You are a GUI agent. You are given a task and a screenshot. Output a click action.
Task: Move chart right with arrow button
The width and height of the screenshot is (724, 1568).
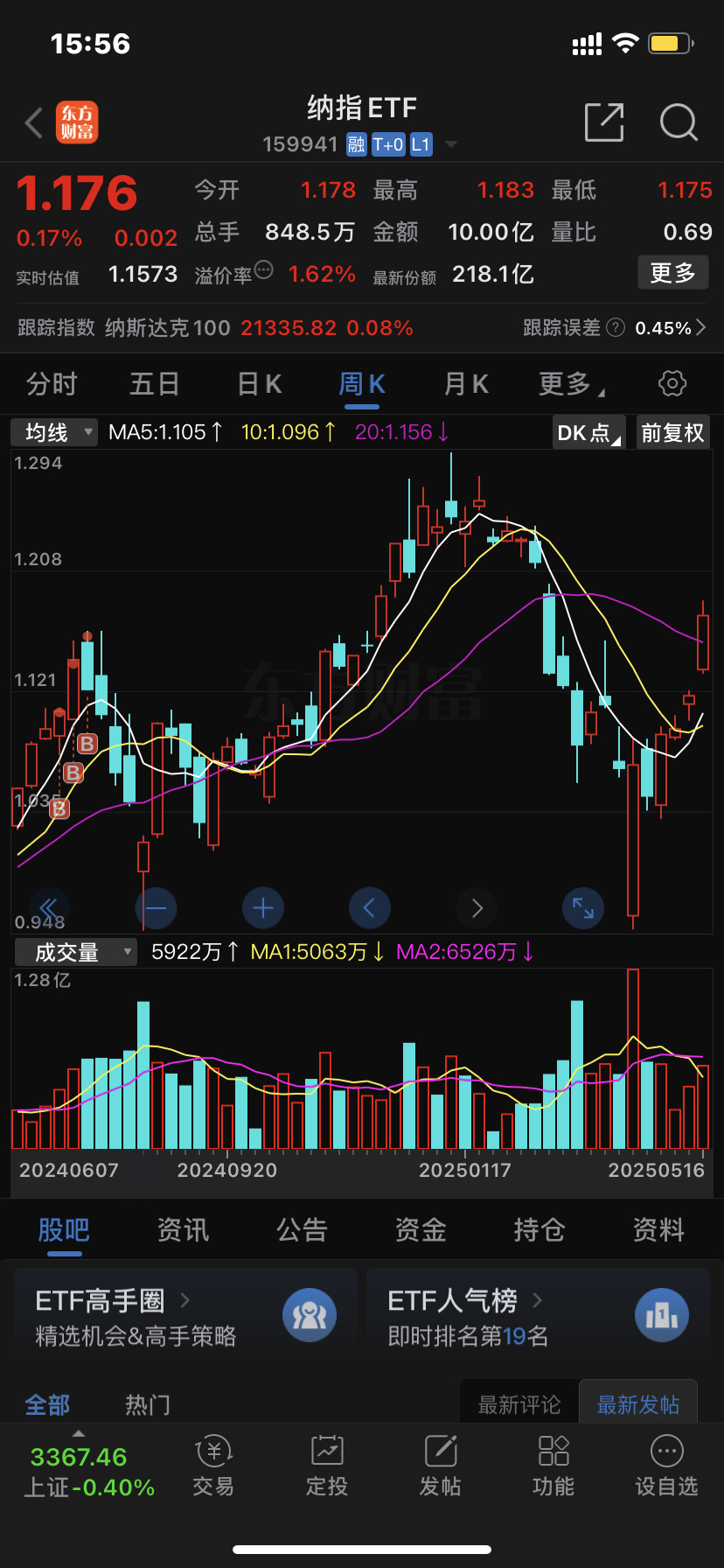point(477,908)
